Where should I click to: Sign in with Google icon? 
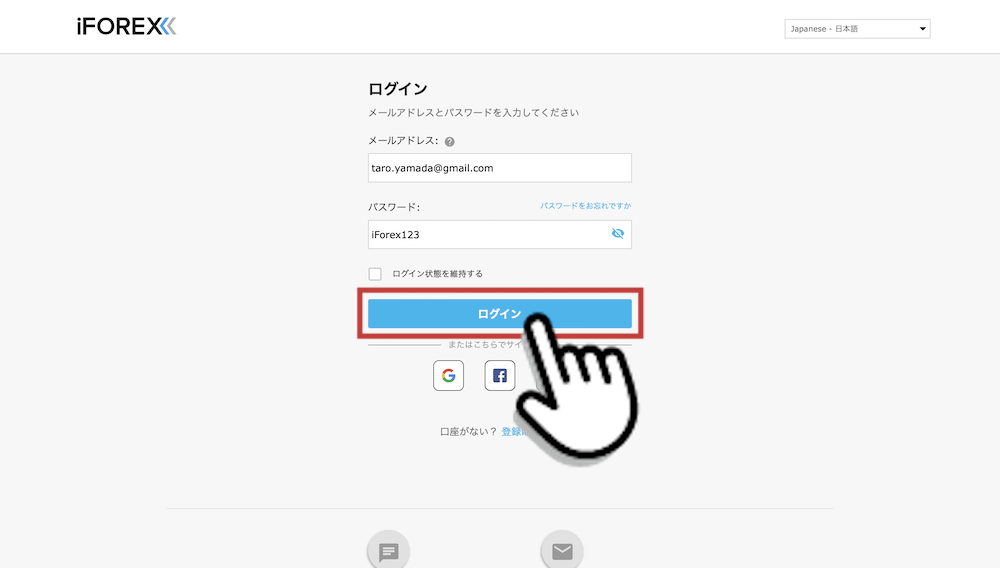pos(448,375)
